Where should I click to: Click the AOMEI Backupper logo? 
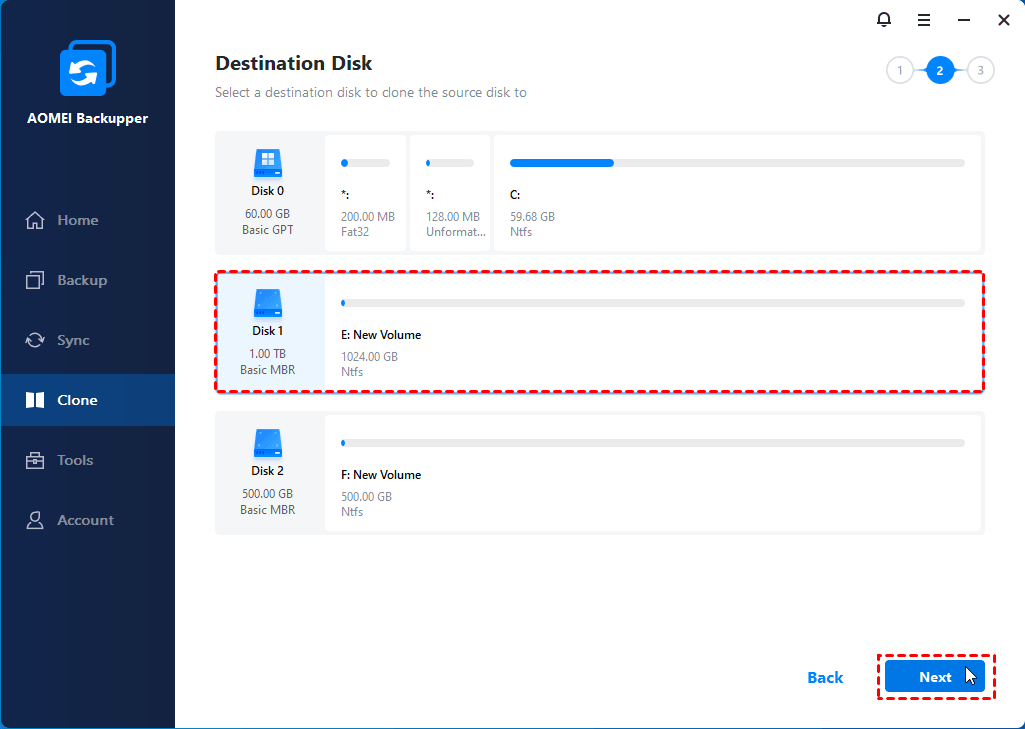[88, 68]
